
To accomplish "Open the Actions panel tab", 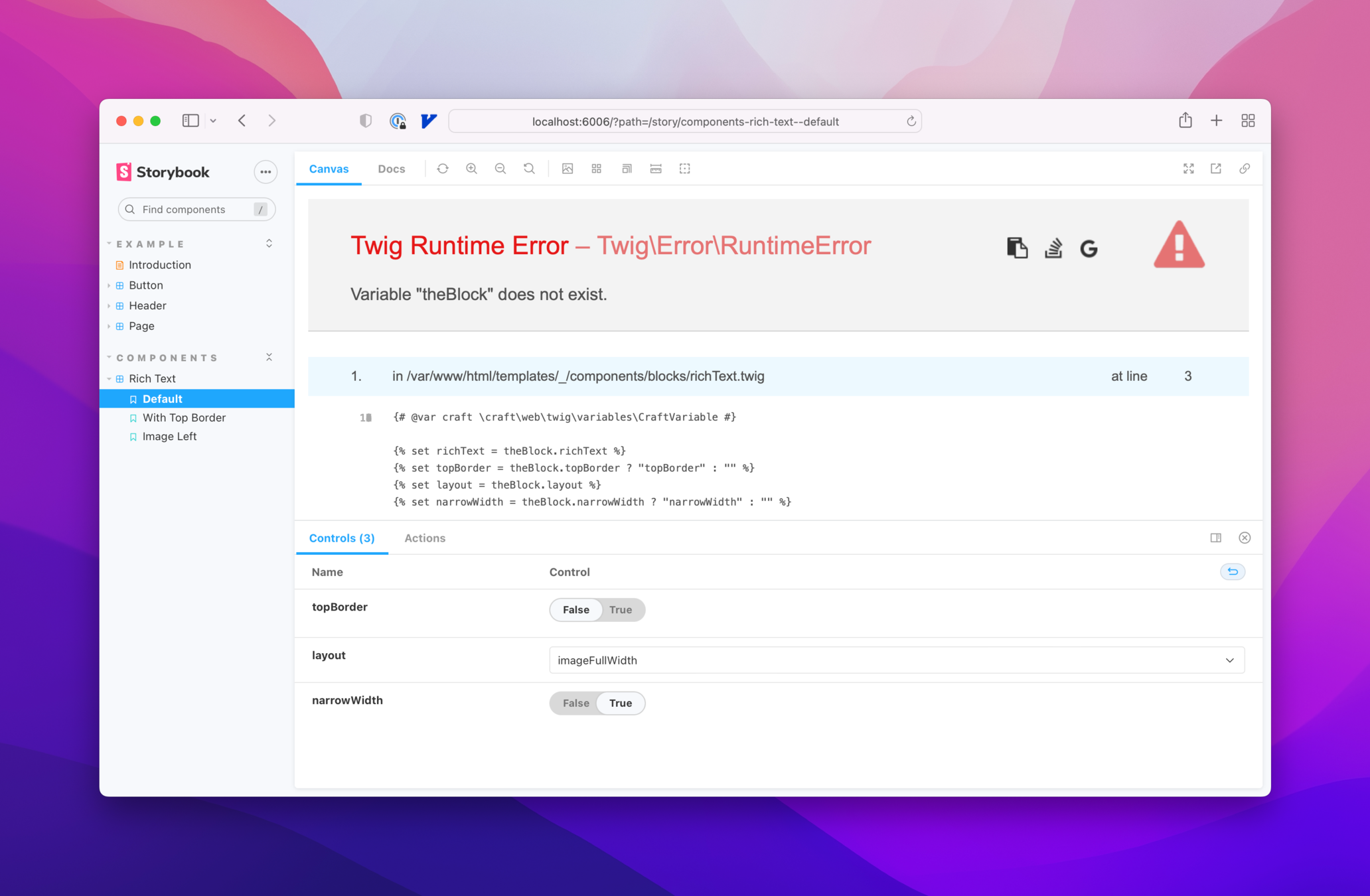I will 425,538.
